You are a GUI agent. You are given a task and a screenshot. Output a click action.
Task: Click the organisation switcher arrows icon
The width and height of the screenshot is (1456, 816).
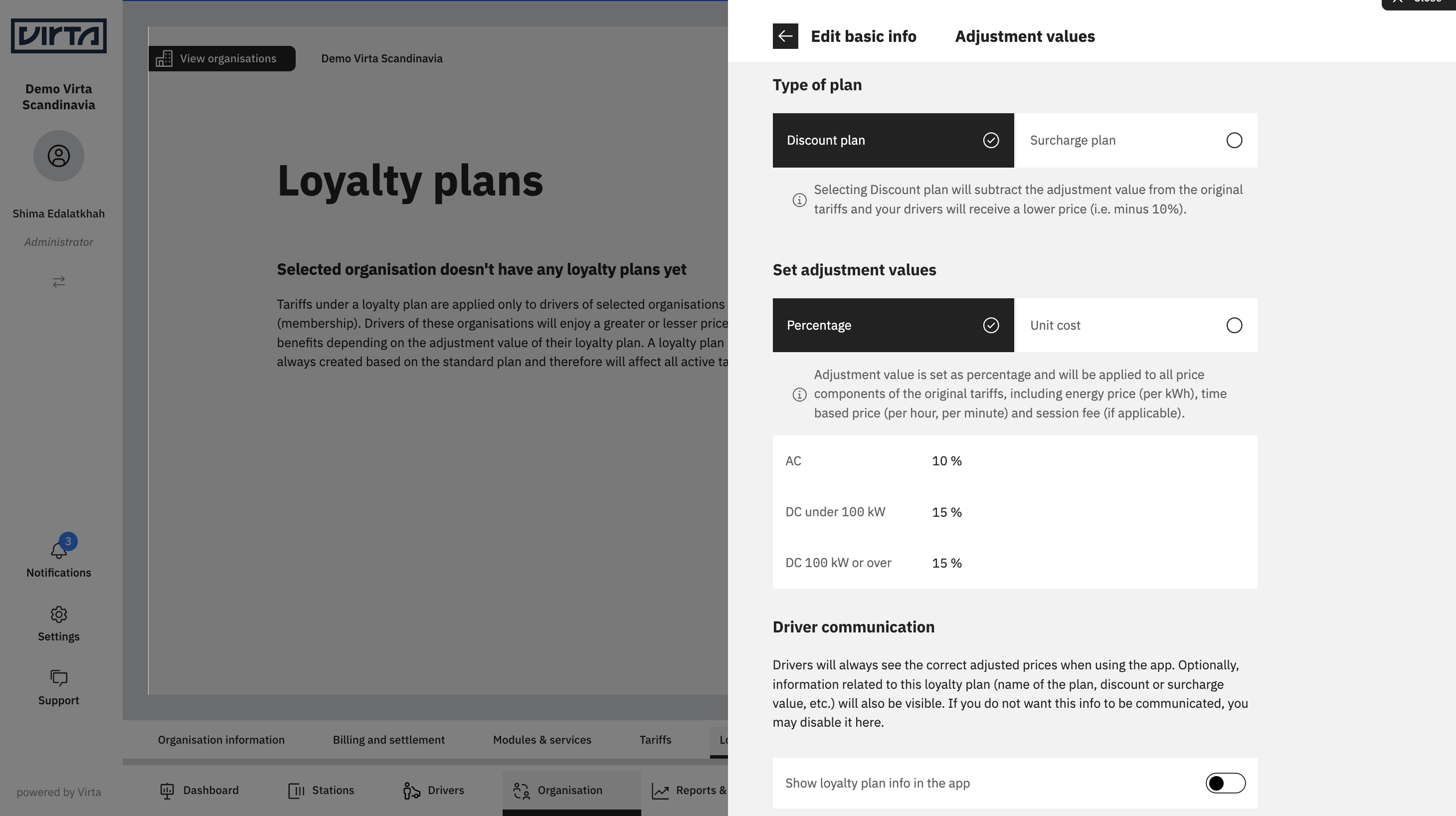pyautogui.click(x=58, y=282)
